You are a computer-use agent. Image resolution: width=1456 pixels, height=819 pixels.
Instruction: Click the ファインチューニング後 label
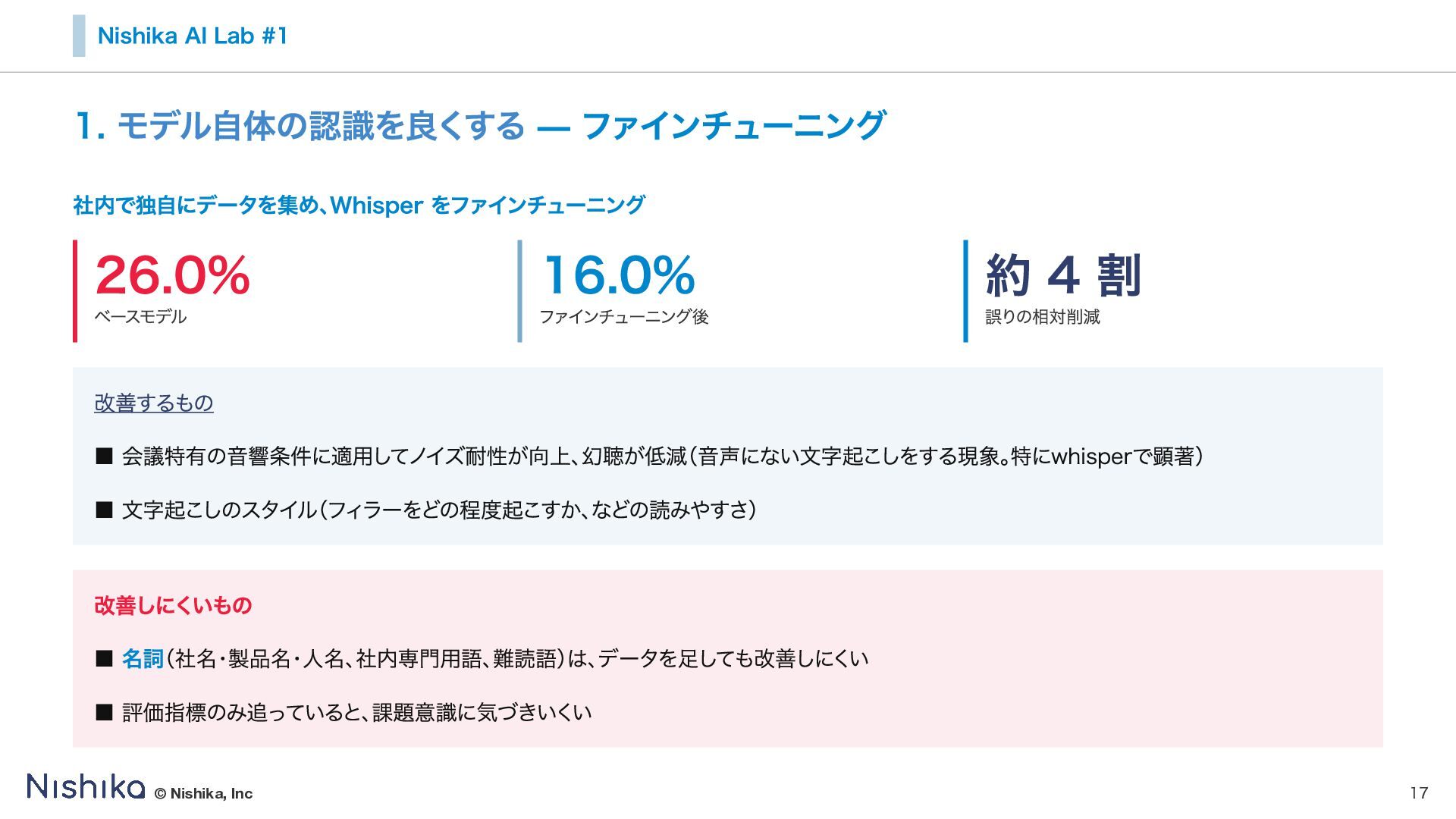623,317
